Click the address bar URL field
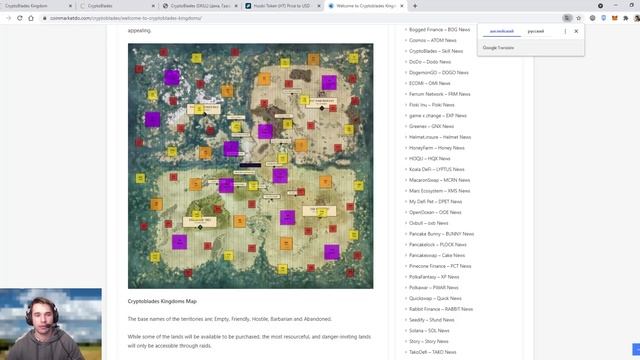This screenshot has width=640, height=360. 302,18
